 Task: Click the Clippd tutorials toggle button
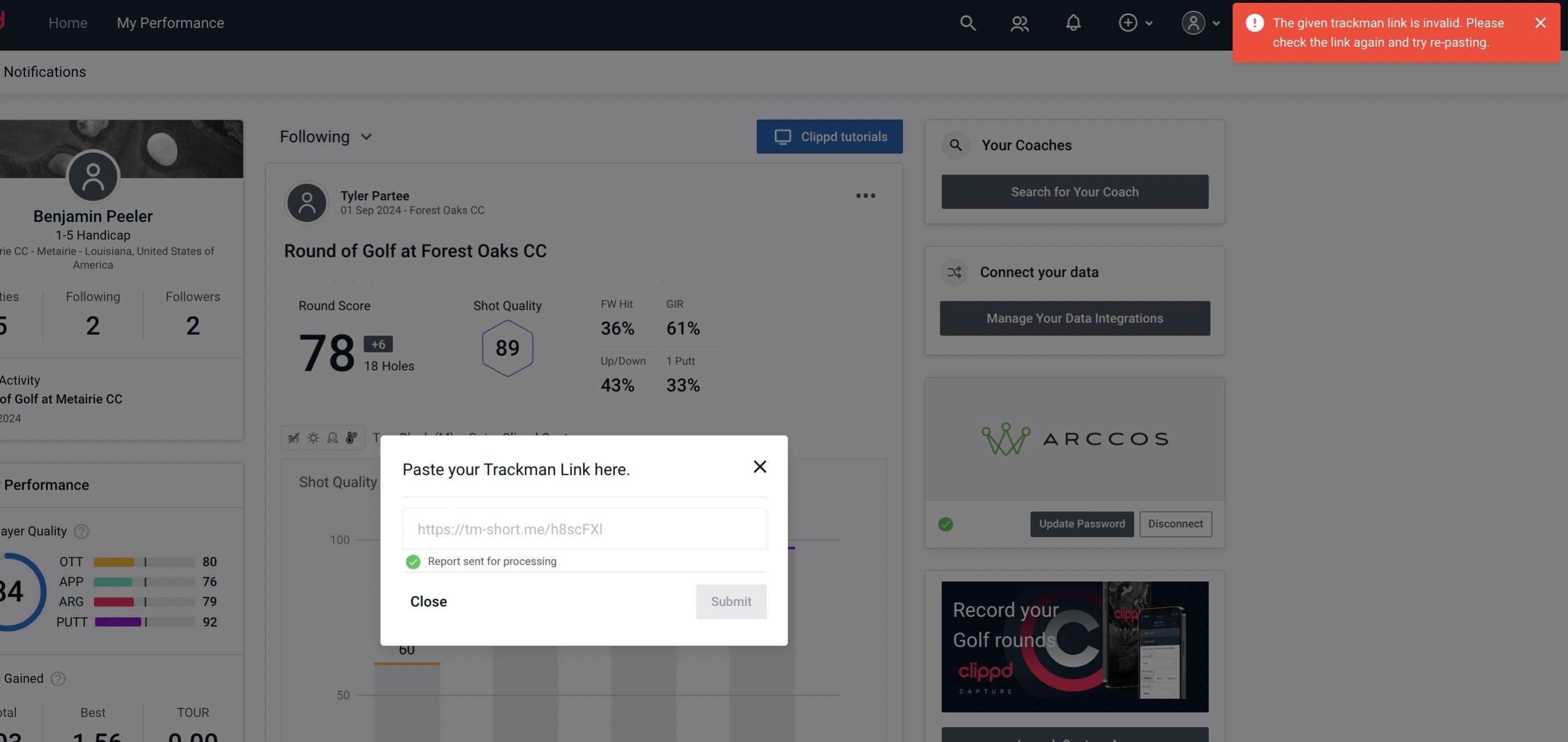pyautogui.click(x=830, y=136)
